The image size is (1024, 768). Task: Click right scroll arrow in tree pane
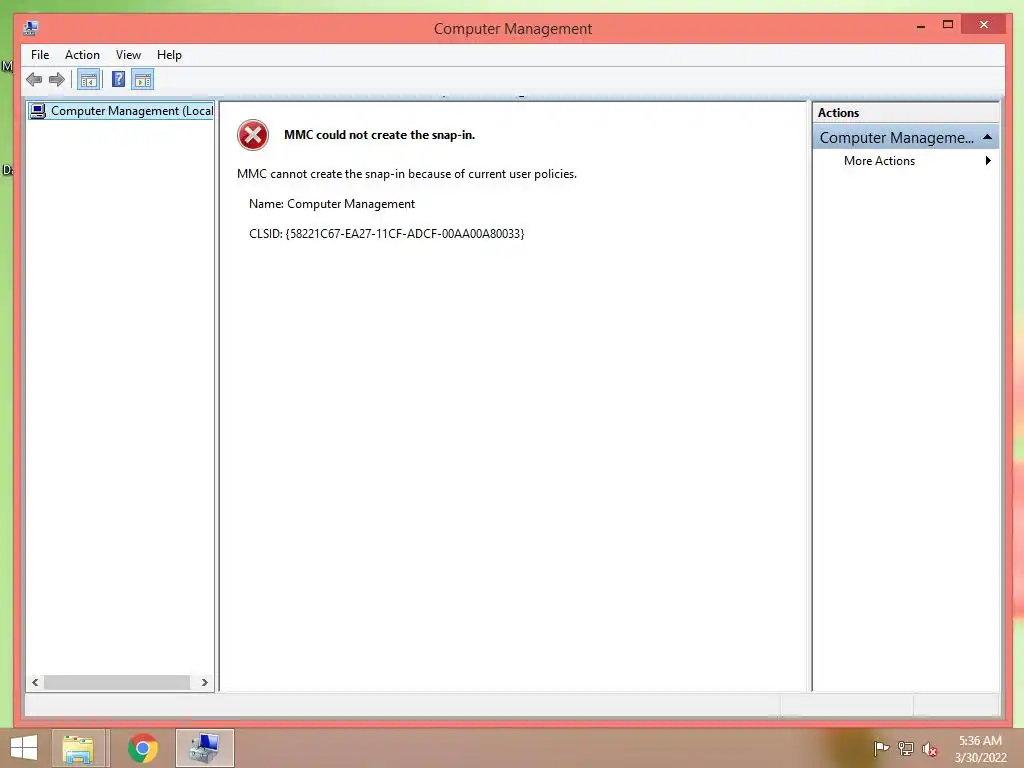(x=204, y=682)
